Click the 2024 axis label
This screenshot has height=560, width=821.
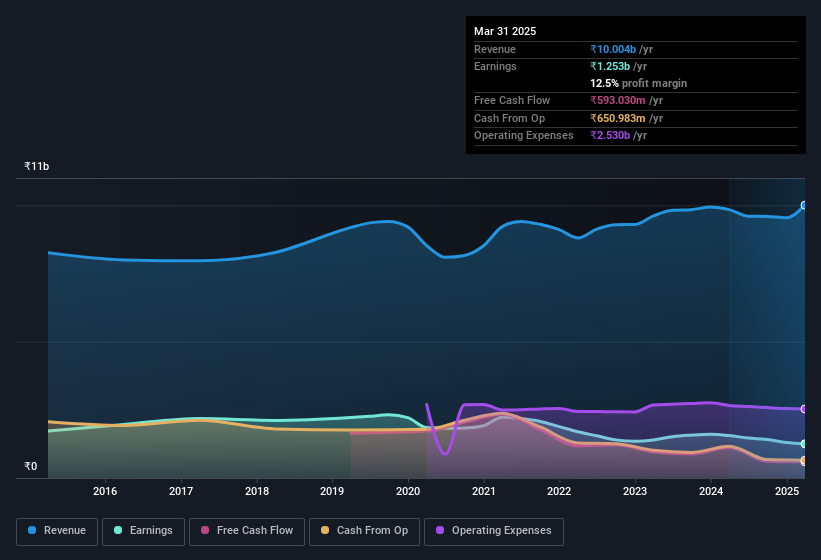(711, 491)
